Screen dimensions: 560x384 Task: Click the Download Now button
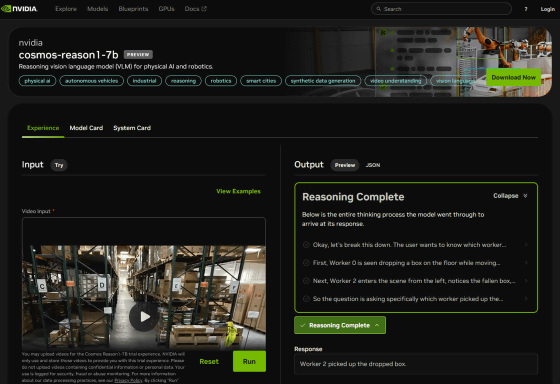point(514,77)
